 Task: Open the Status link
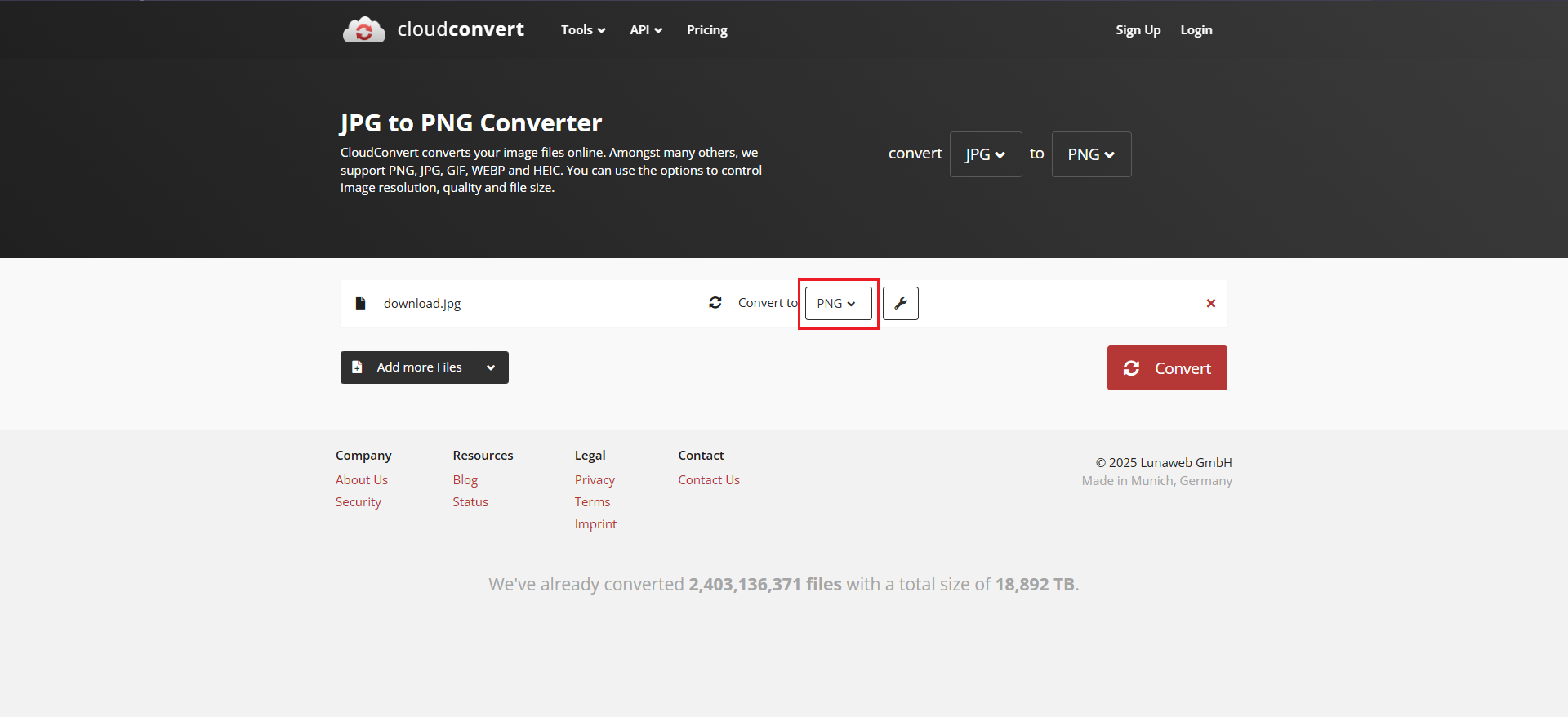470,502
